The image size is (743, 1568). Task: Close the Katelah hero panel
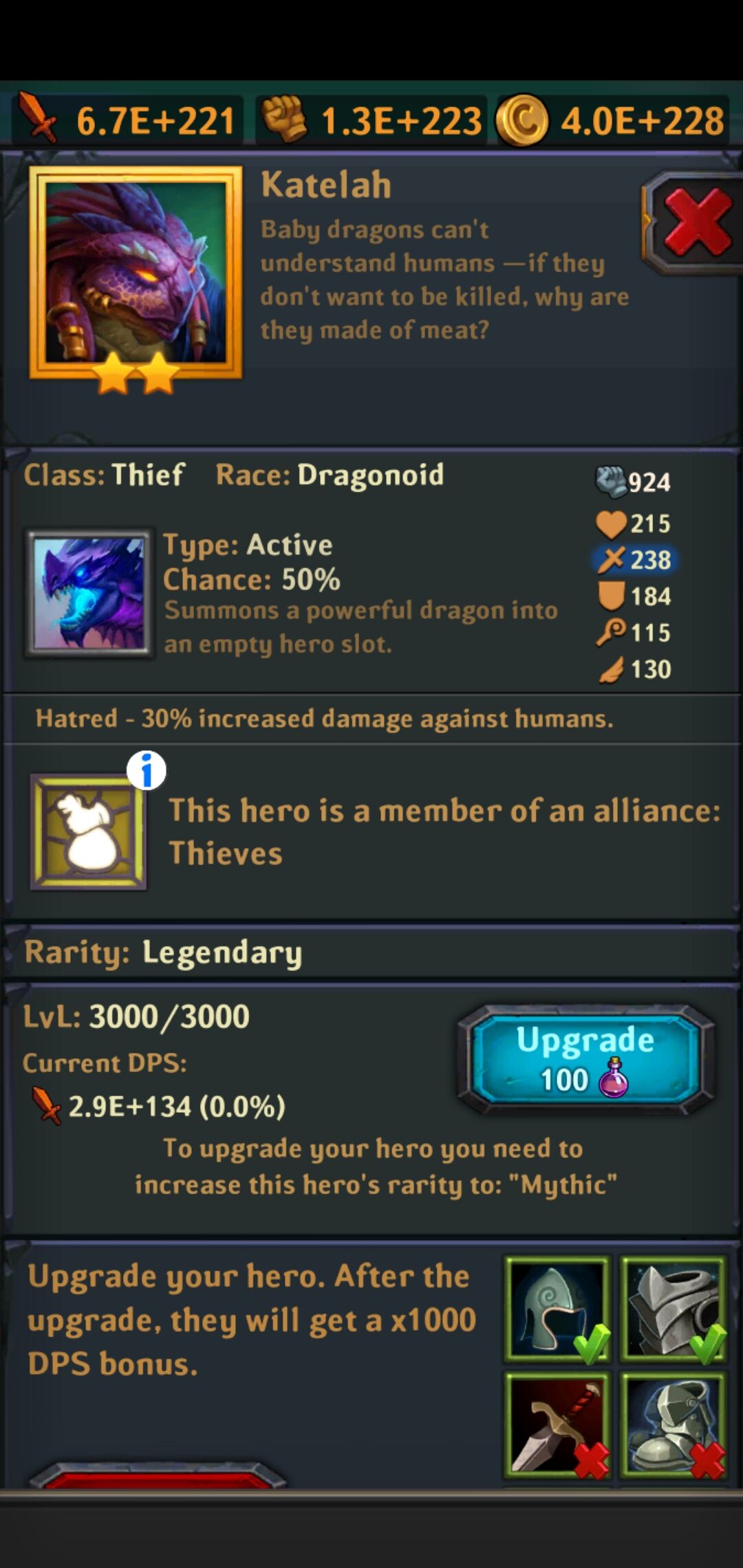coord(693,223)
